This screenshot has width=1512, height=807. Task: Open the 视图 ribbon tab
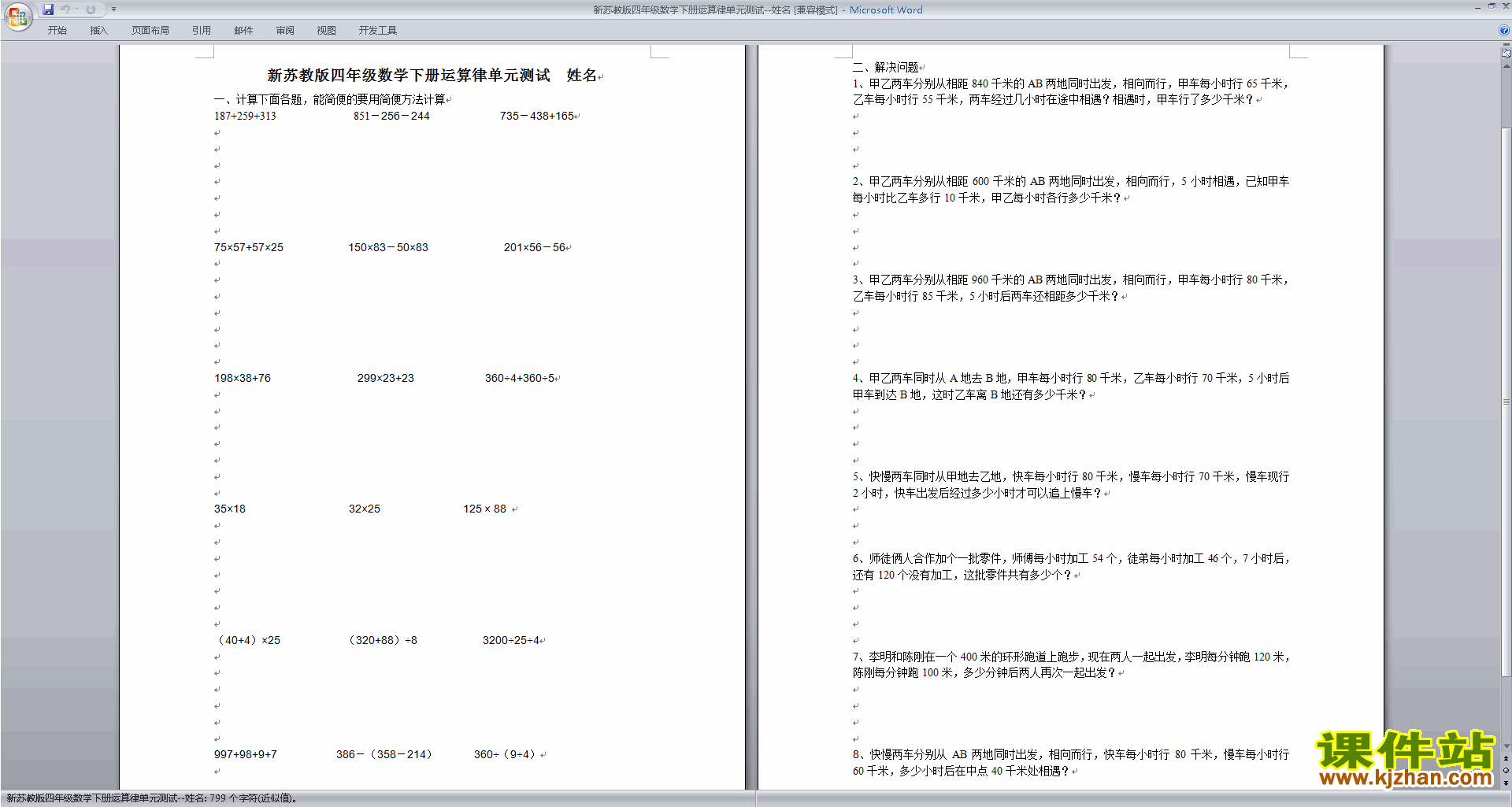pyautogui.click(x=326, y=30)
